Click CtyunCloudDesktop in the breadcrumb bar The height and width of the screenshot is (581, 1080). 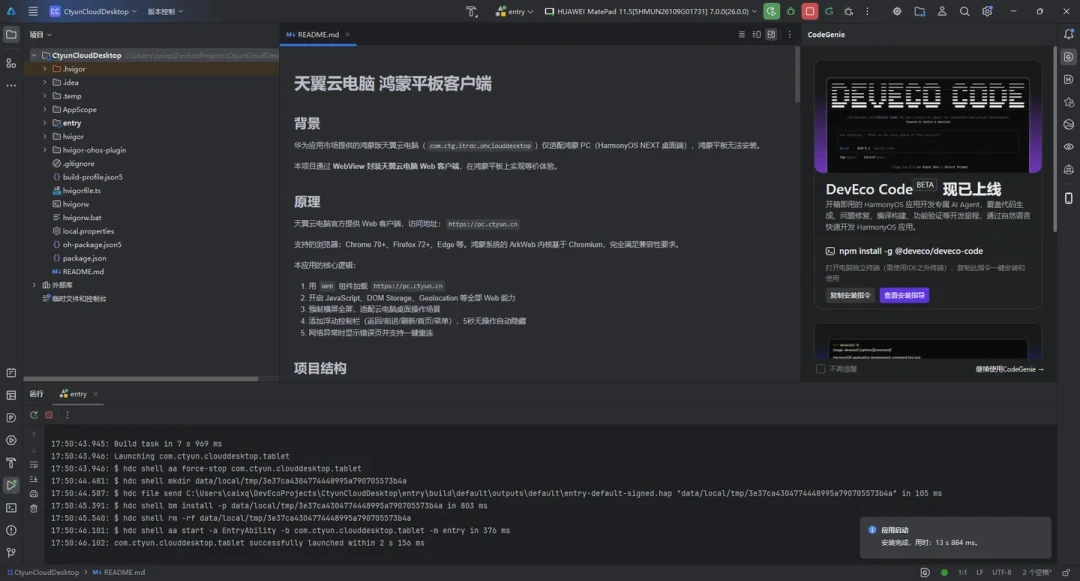pos(43,572)
